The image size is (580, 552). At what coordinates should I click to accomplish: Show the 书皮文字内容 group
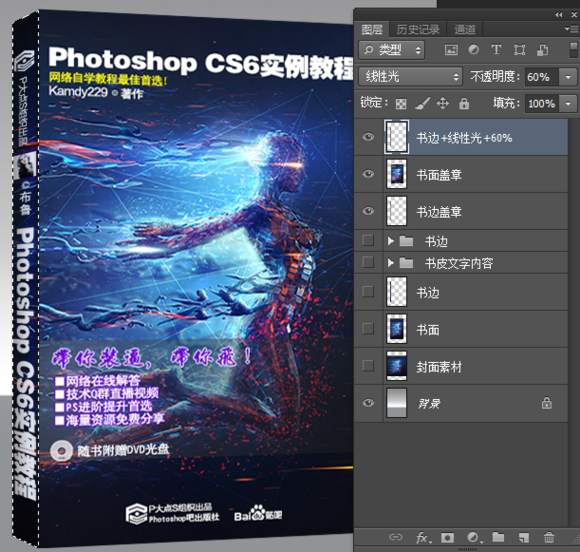[x=368, y=262]
